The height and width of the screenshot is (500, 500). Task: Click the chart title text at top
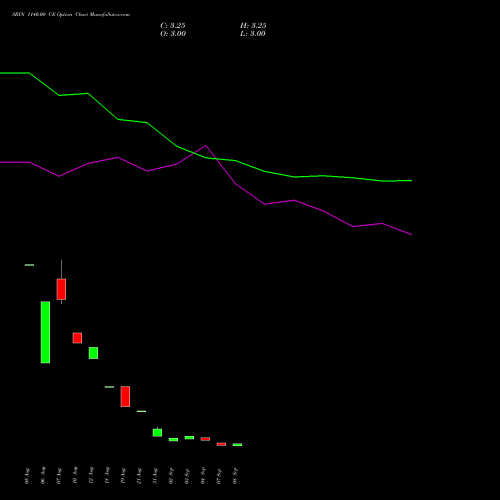tap(71, 15)
